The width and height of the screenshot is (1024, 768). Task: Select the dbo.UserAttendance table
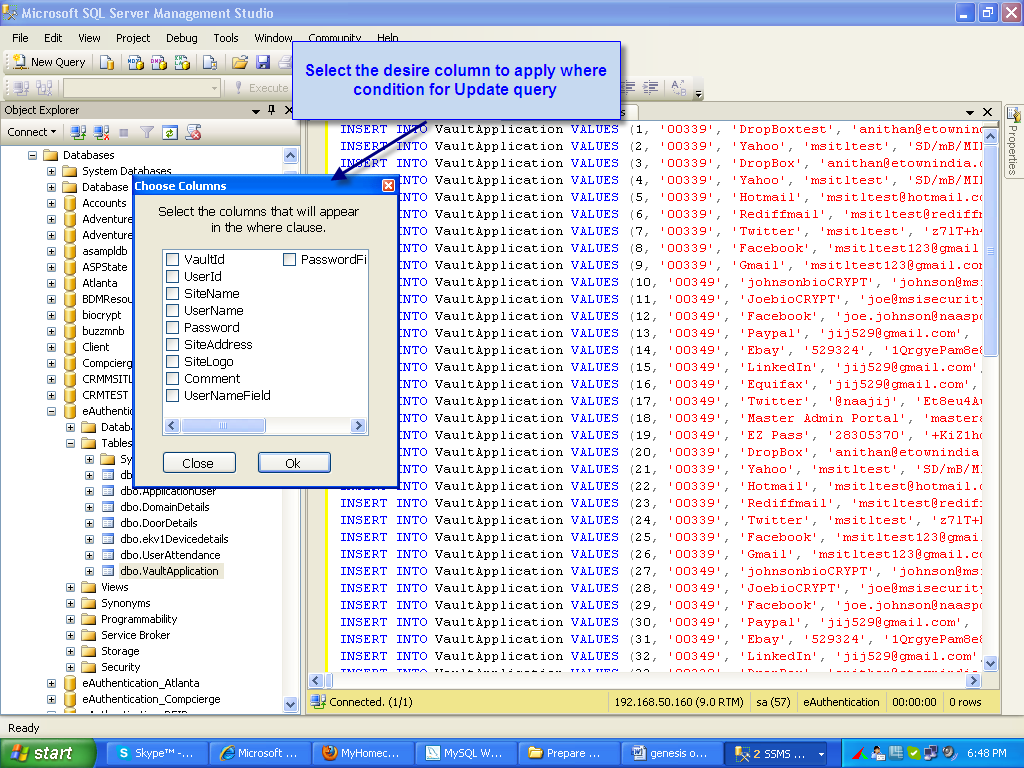pyautogui.click(x=170, y=555)
